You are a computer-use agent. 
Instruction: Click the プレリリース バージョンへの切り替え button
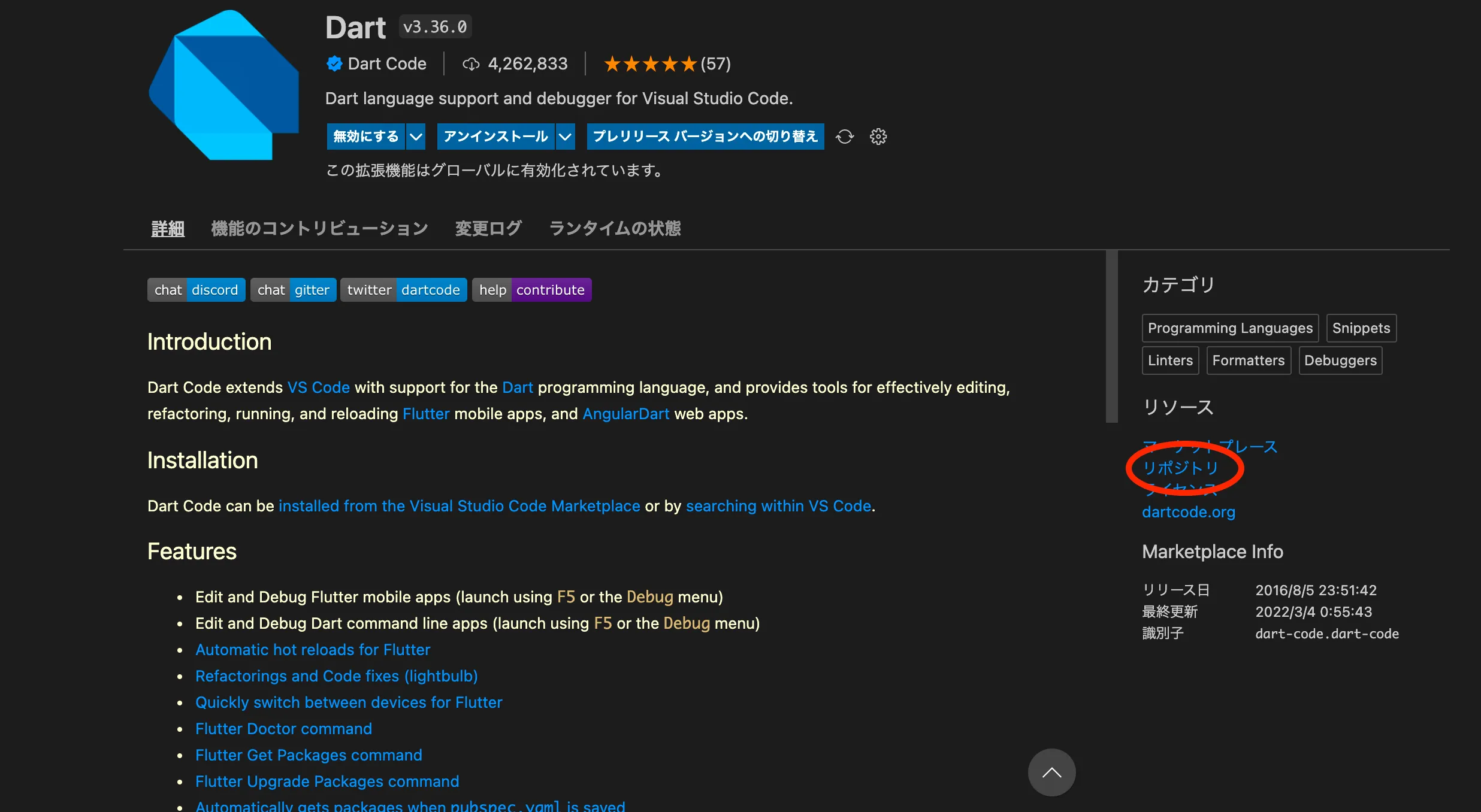(x=705, y=137)
